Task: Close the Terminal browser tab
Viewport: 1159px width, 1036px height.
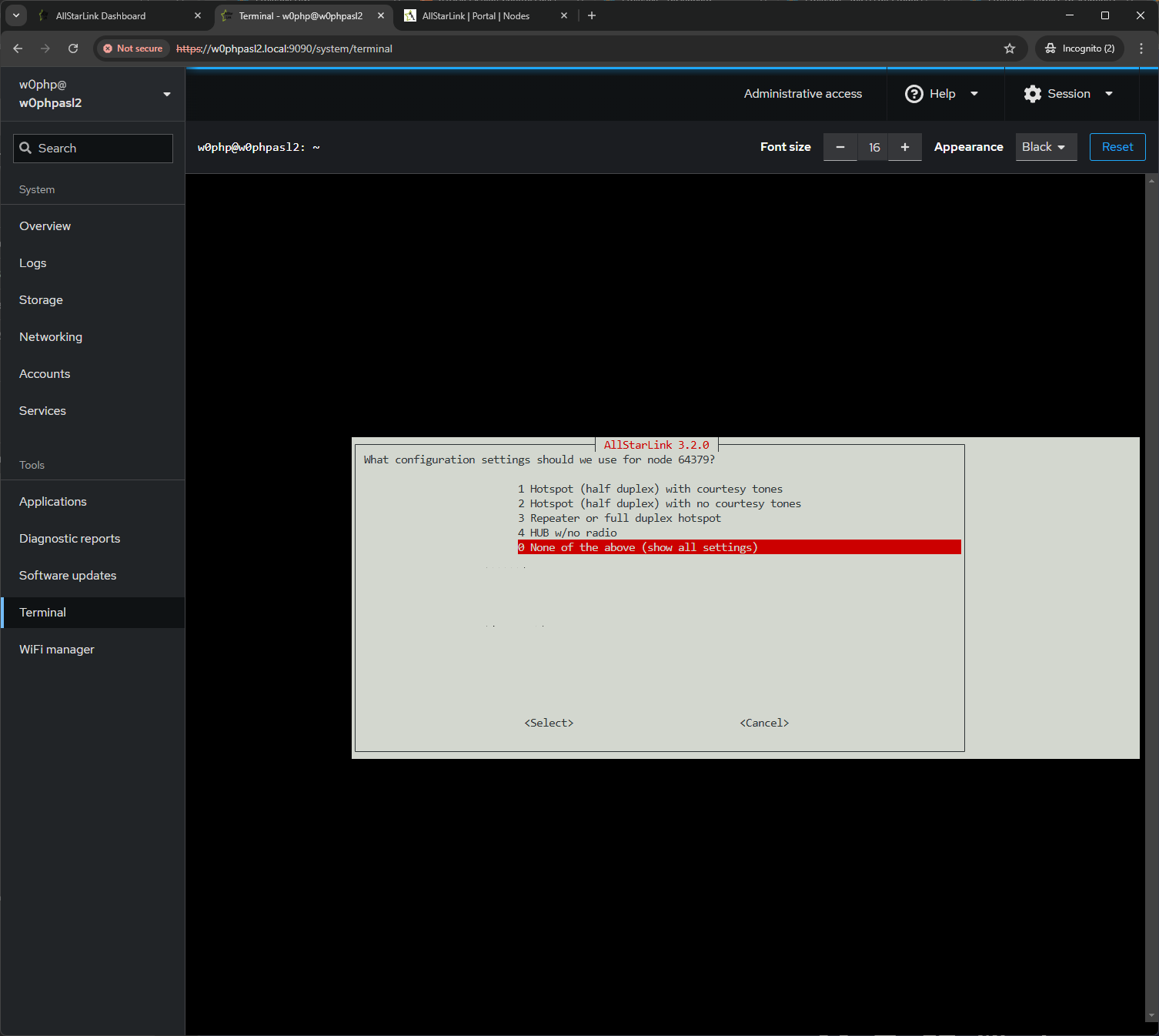Action: [381, 15]
